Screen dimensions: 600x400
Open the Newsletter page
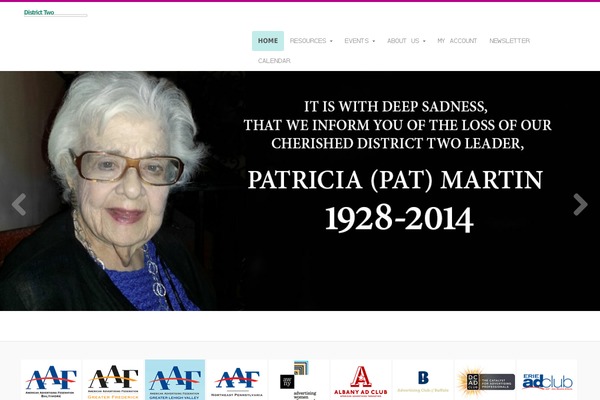(x=510, y=41)
